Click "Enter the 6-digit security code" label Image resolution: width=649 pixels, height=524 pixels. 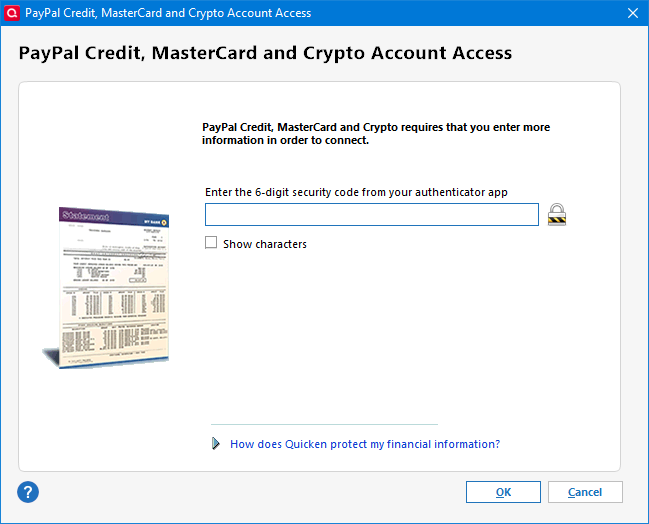pyautogui.click(x=356, y=192)
